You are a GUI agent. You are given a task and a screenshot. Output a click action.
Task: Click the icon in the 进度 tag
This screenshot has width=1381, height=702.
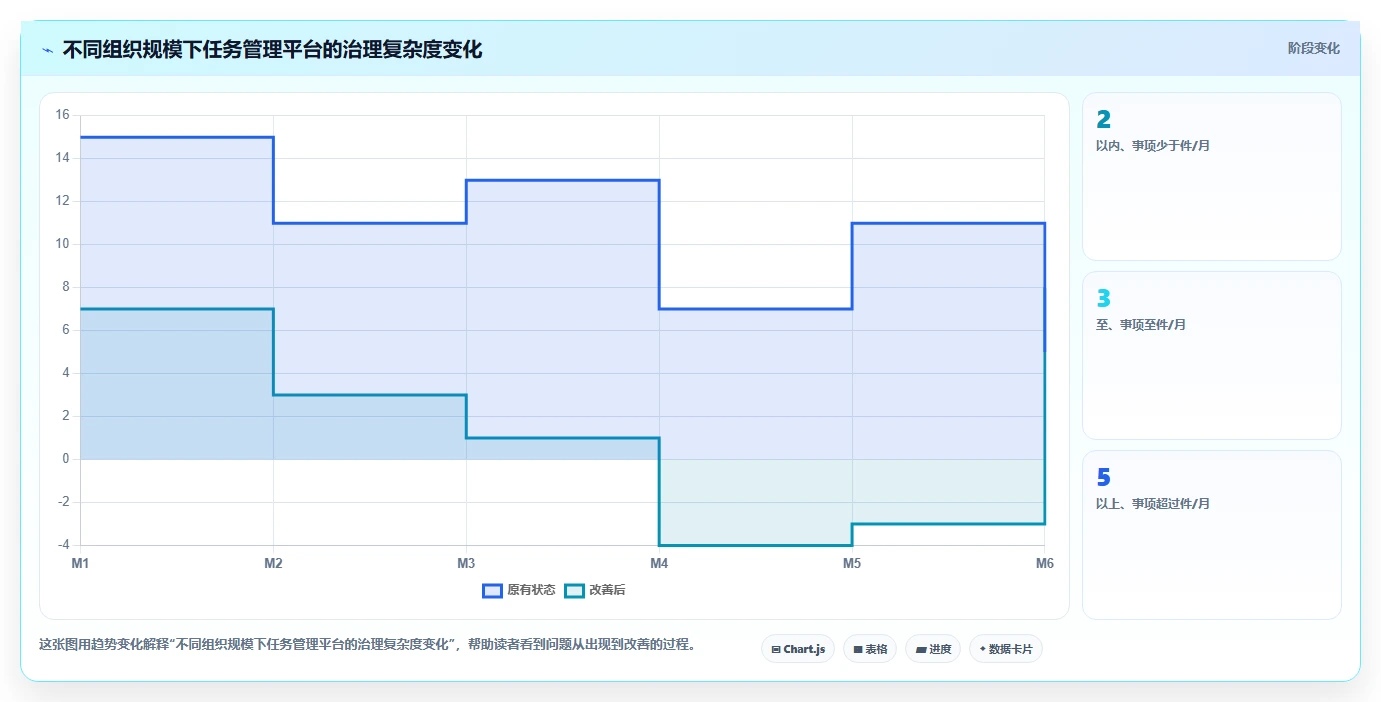tap(920, 650)
